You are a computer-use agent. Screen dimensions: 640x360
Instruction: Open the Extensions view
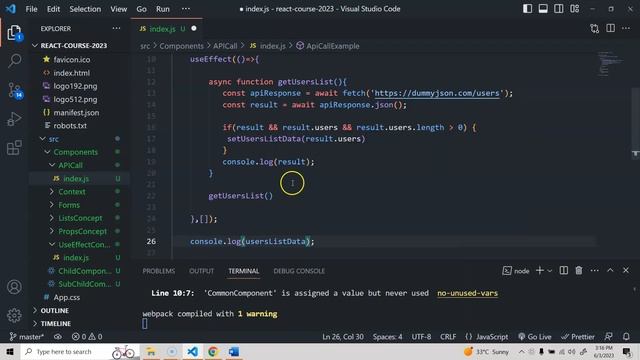[x=14, y=147]
